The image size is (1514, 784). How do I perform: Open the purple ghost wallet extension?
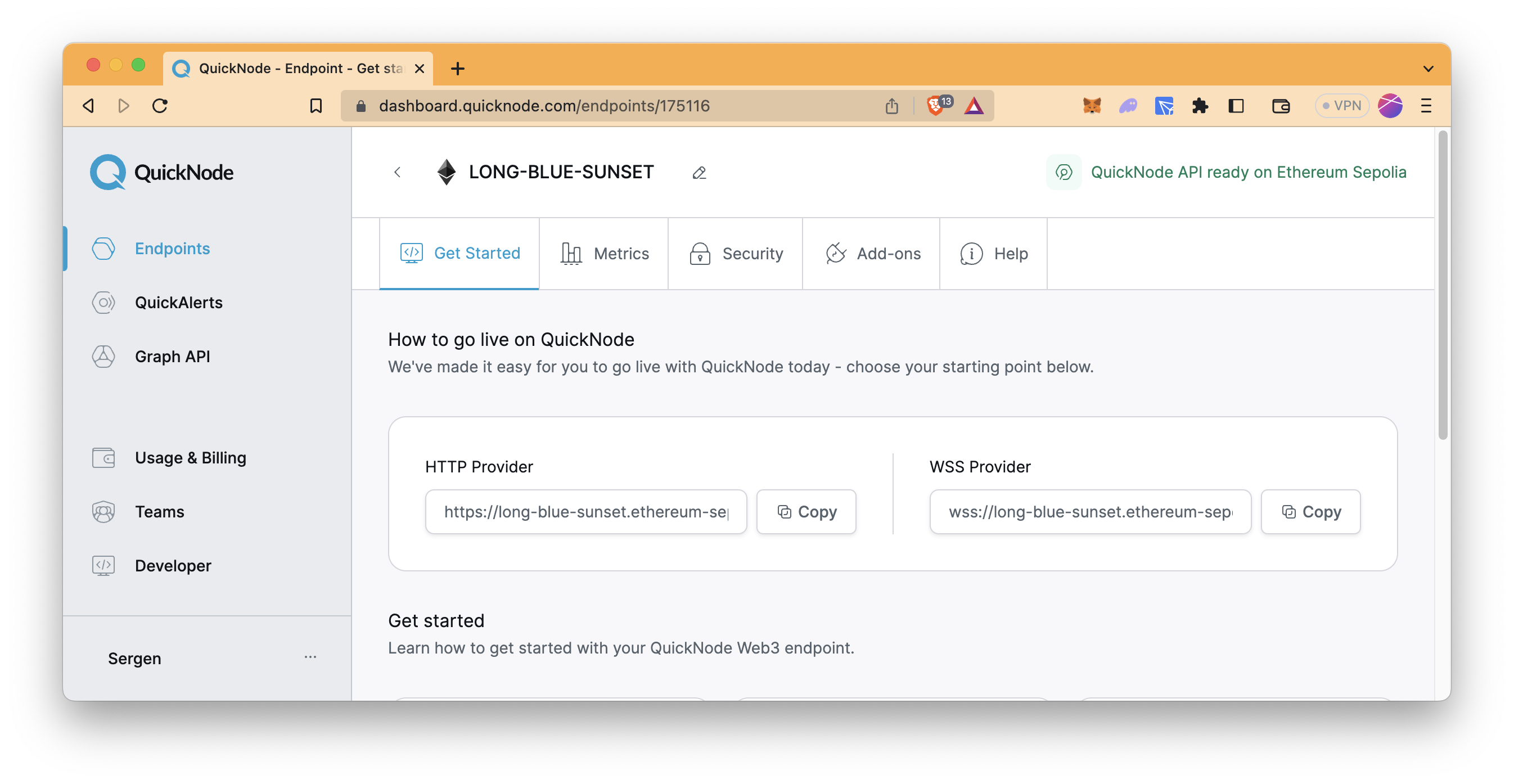pyautogui.click(x=1128, y=106)
